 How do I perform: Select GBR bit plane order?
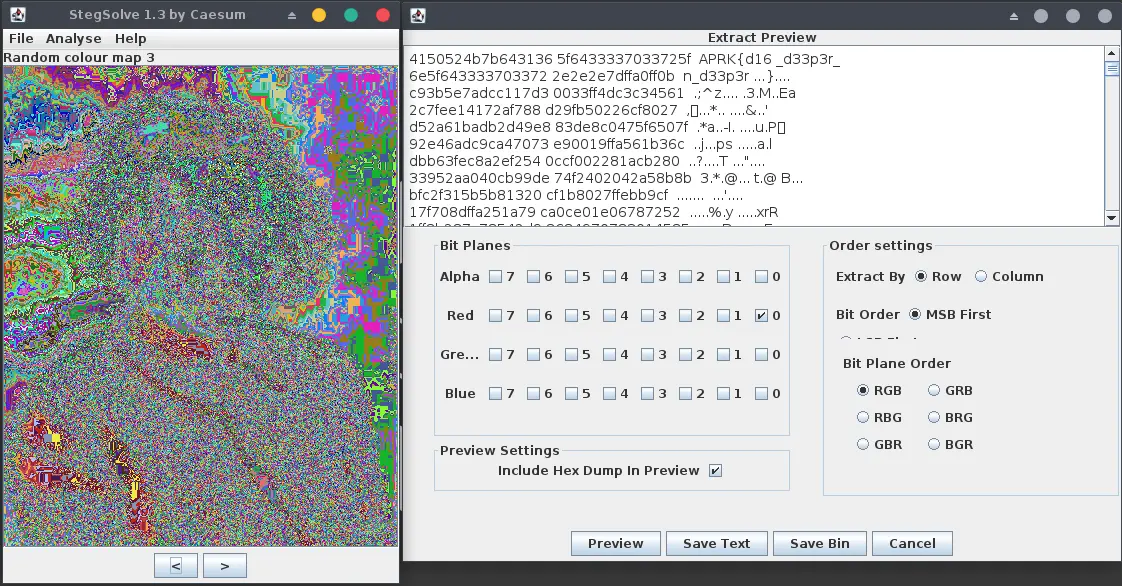click(863, 444)
